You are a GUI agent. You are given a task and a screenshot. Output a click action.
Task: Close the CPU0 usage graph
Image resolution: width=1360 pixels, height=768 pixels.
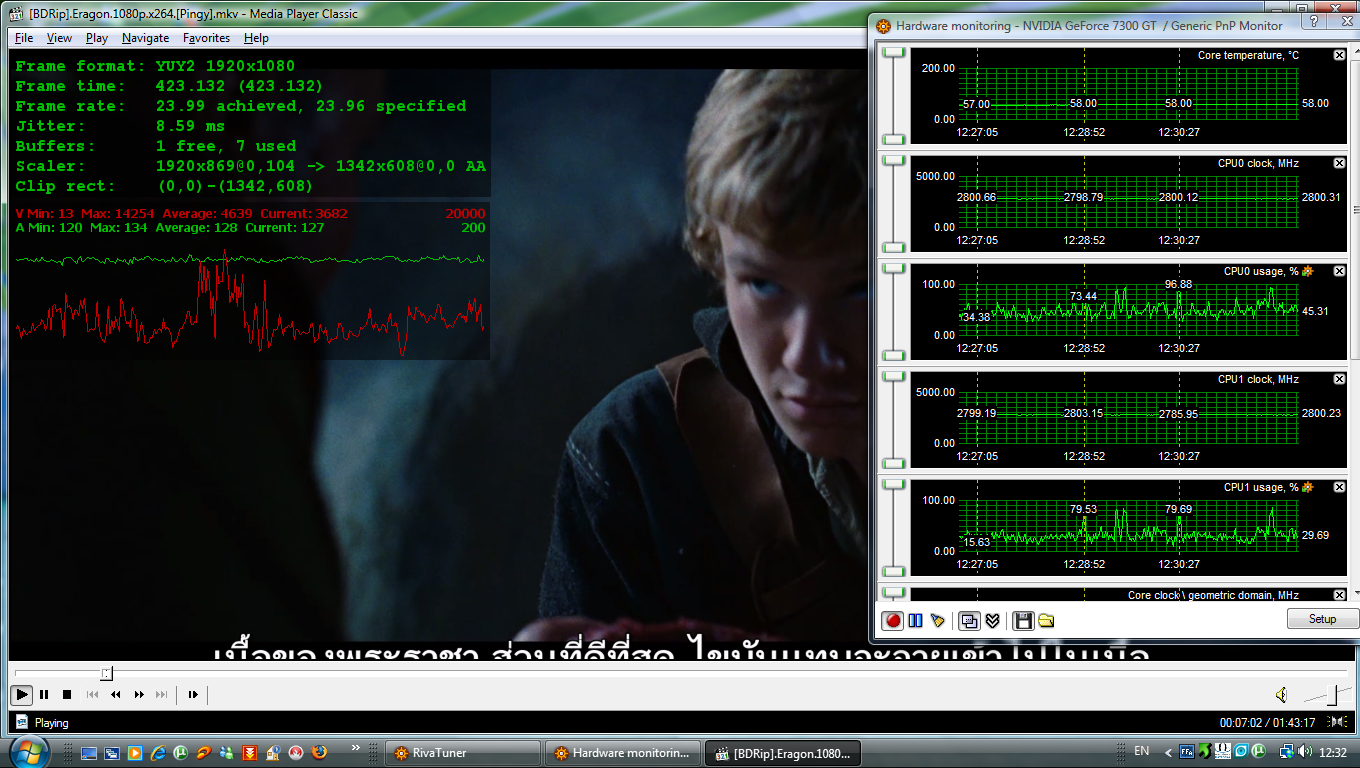[x=1340, y=271]
